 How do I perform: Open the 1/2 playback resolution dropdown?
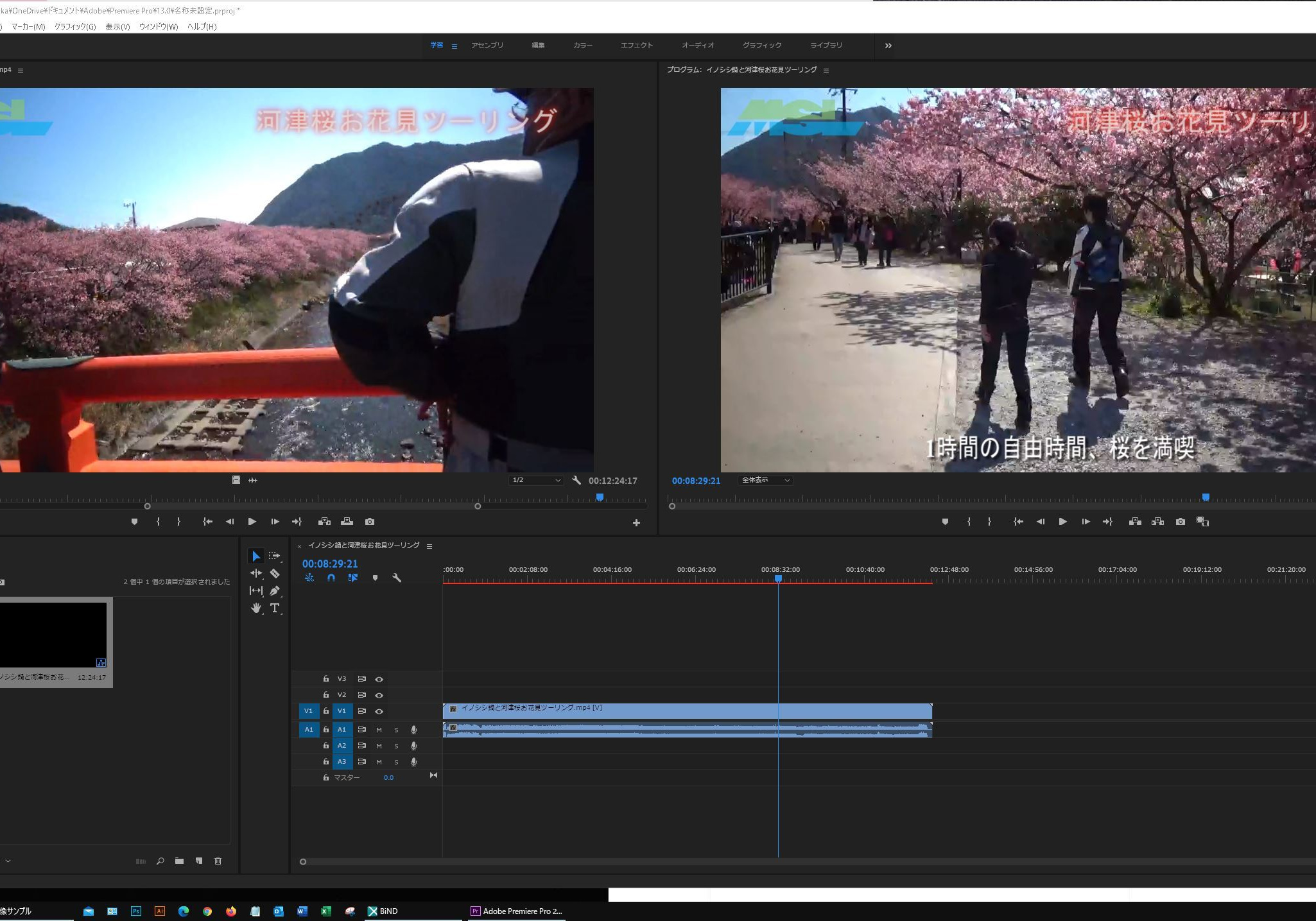click(x=536, y=480)
